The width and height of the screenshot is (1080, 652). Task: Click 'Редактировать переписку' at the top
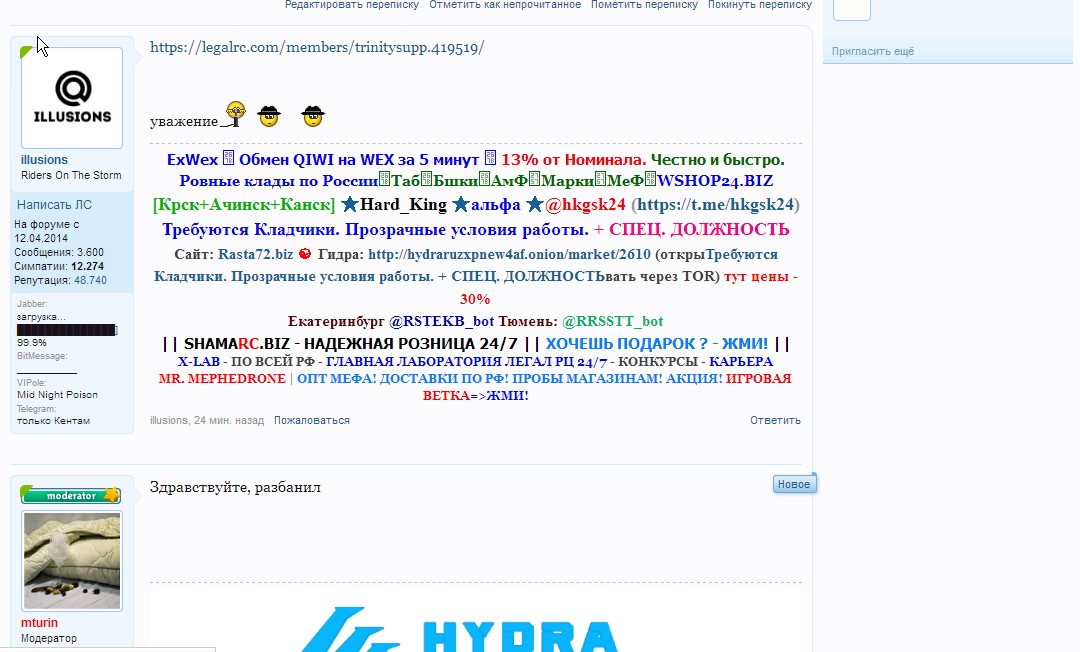click(352, 5)
